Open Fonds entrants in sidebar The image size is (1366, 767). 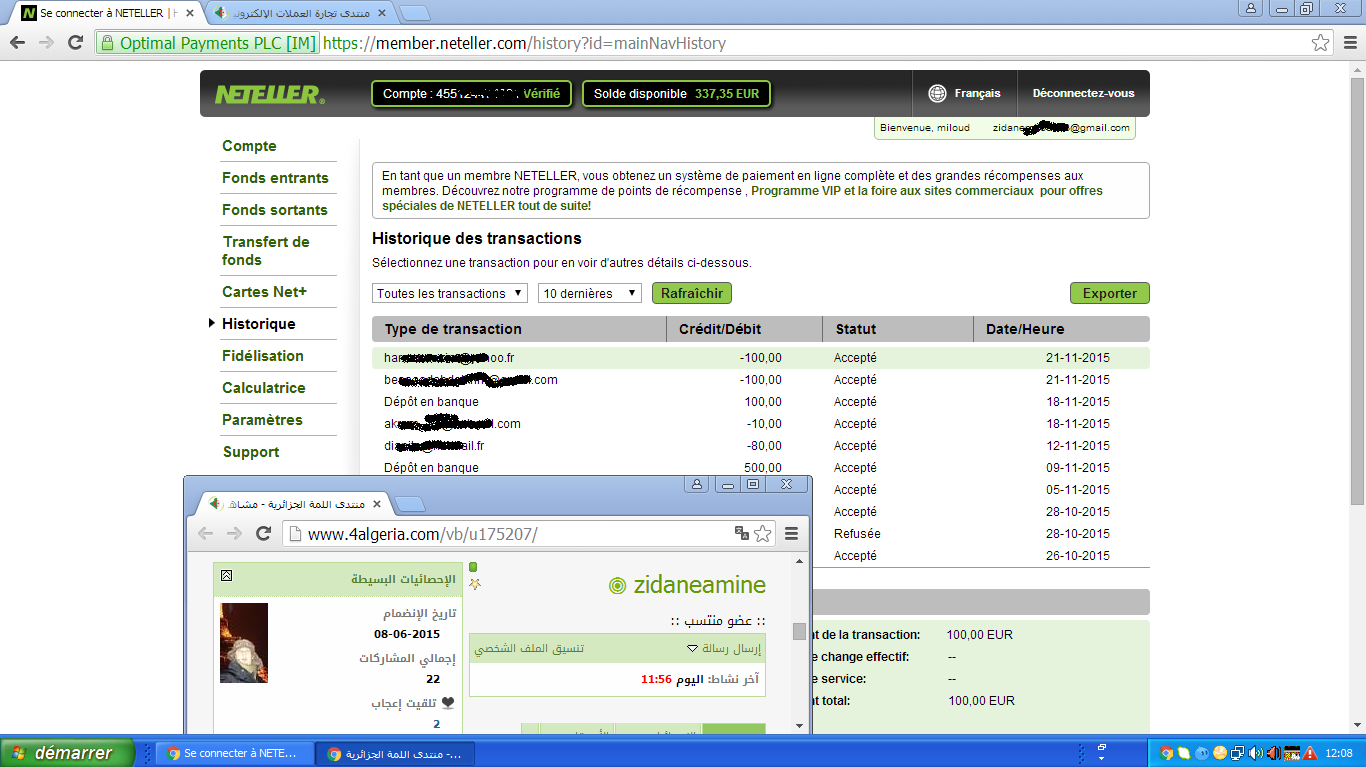(275, 178)
